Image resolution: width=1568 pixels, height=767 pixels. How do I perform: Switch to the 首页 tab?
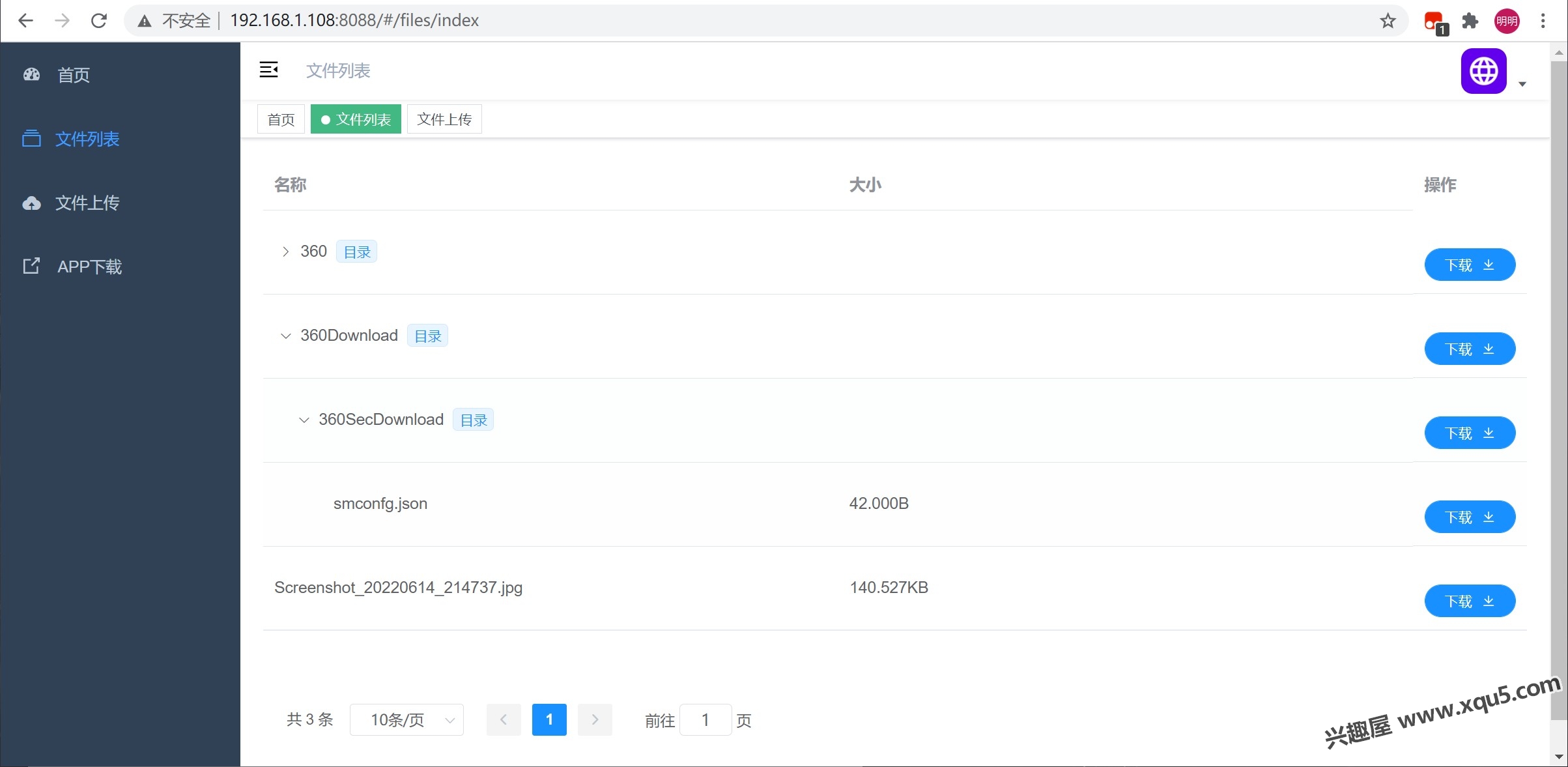281,119
